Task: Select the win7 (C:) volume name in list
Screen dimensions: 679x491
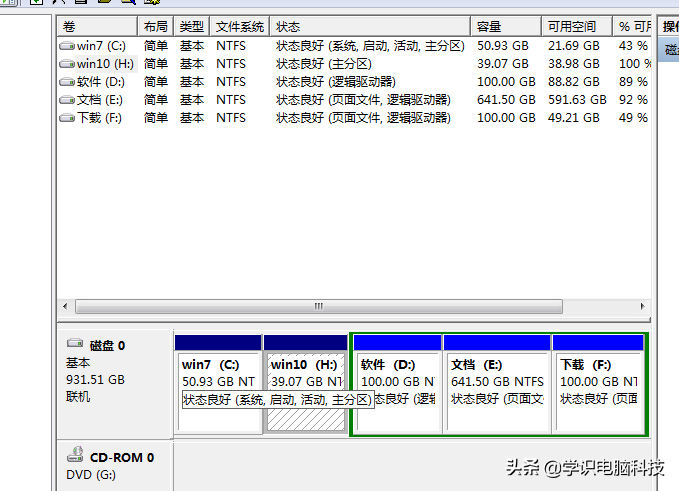Action: tap(101, 45)
